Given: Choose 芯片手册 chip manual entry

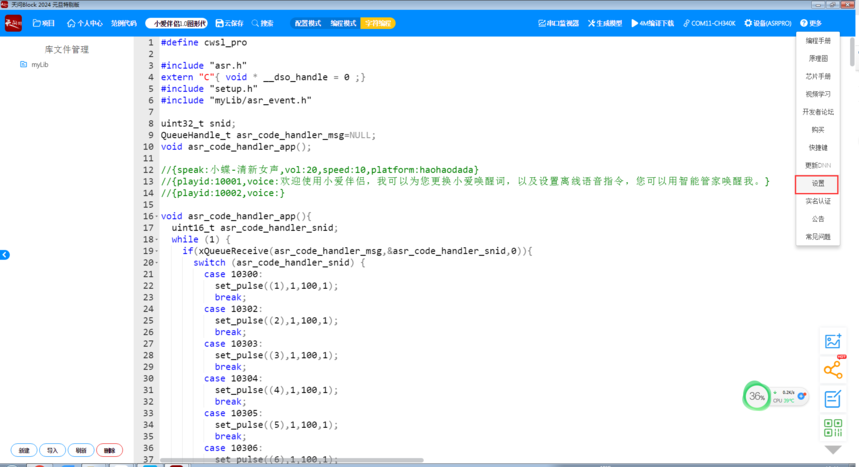Looking at the screenshot, I should point(818,77).
